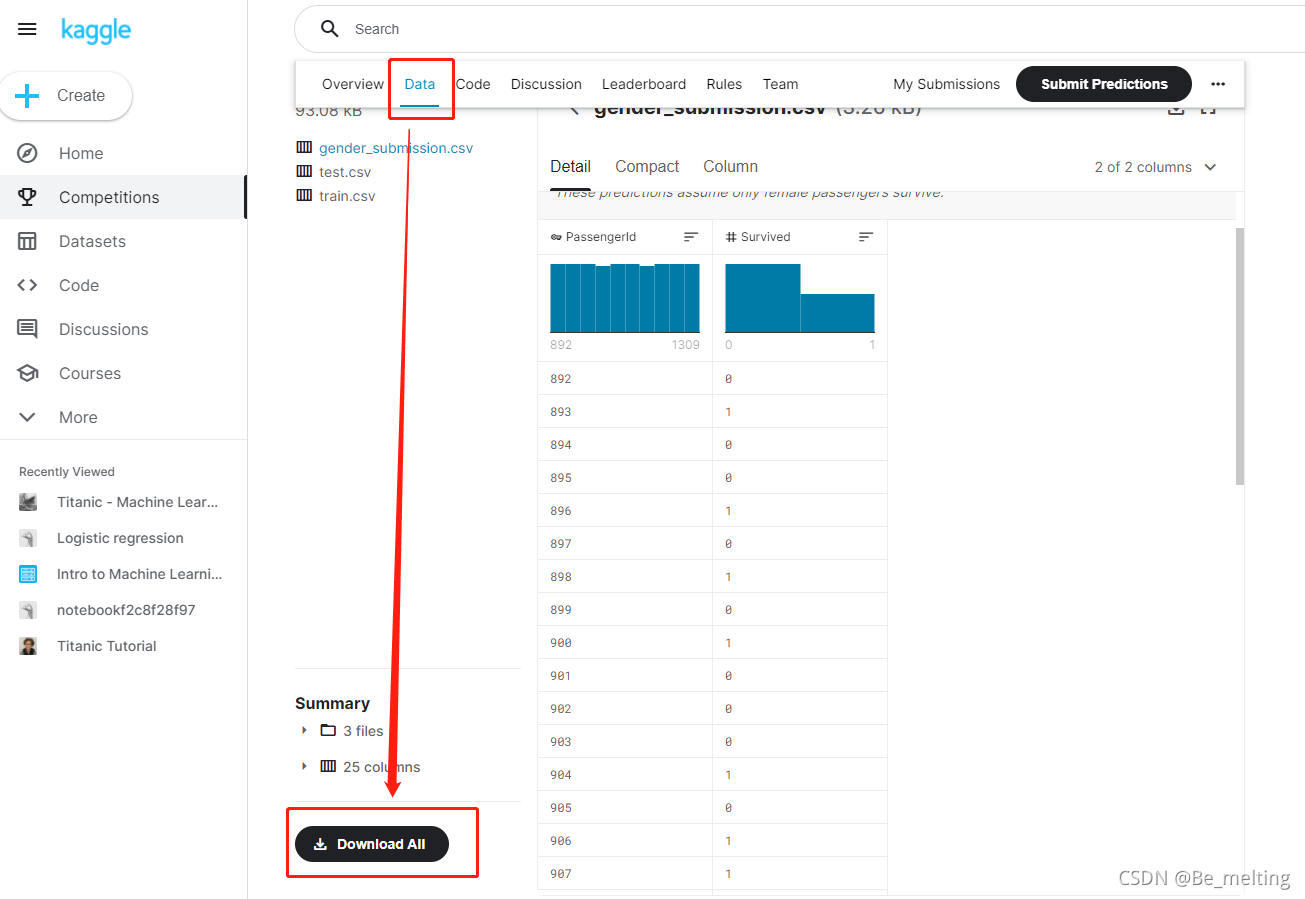This screenshot has width=1305, height=899.
Task: Click the Competitions trophy icon
Action: point(27,197)
